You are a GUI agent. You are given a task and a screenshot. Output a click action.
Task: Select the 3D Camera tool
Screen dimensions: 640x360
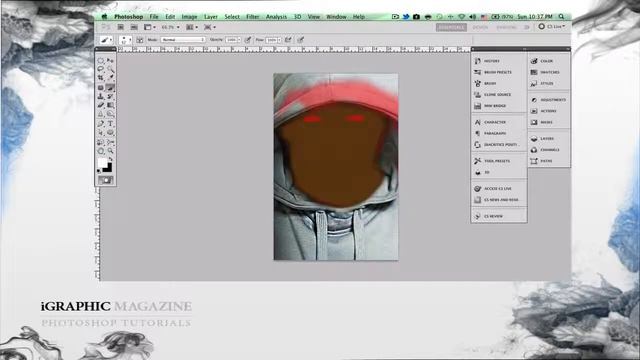click(x=110, y=142)
